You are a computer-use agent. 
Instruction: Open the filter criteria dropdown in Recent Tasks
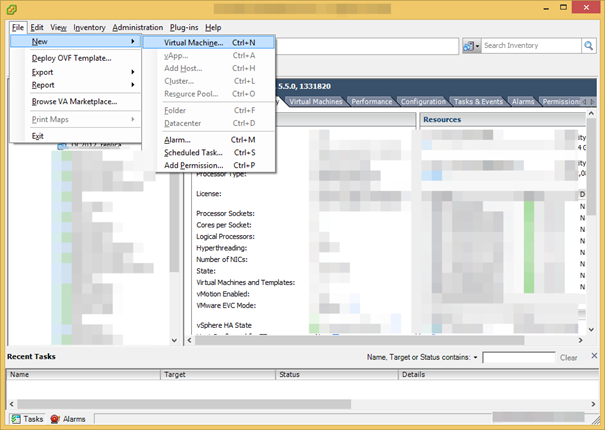coord(476,357)
